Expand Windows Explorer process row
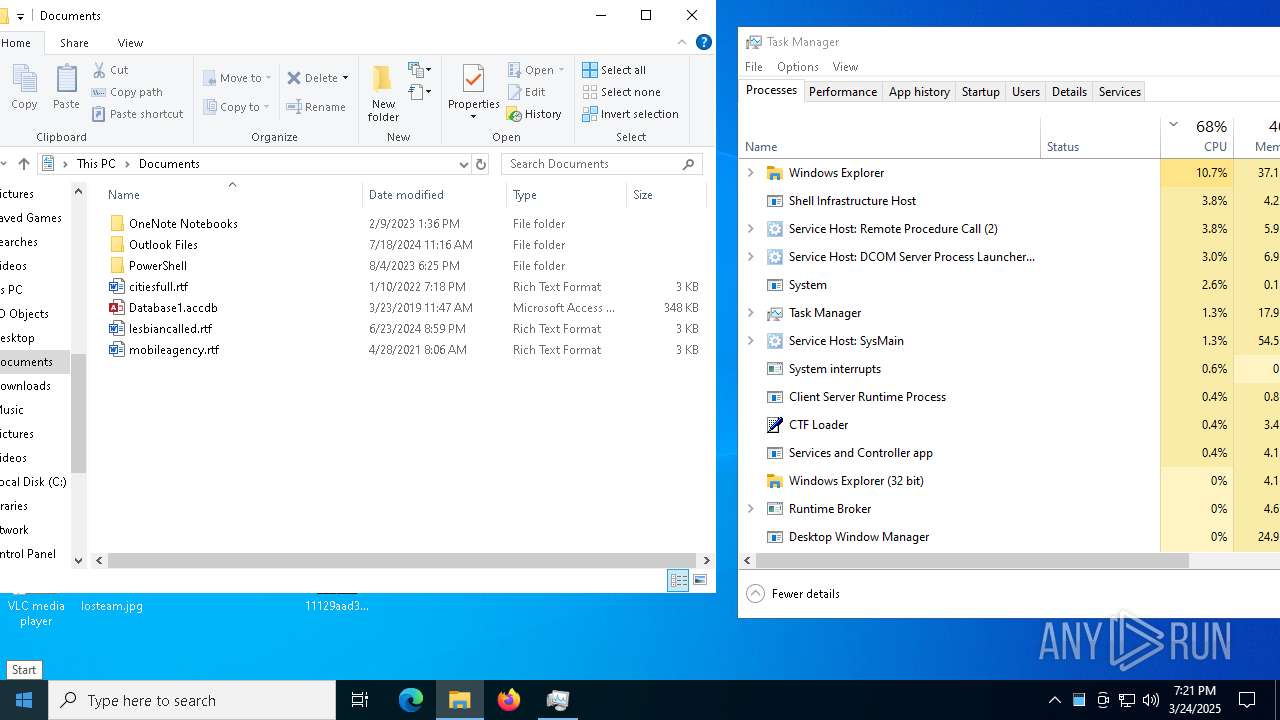The image size is (1280, 720). 751,173
